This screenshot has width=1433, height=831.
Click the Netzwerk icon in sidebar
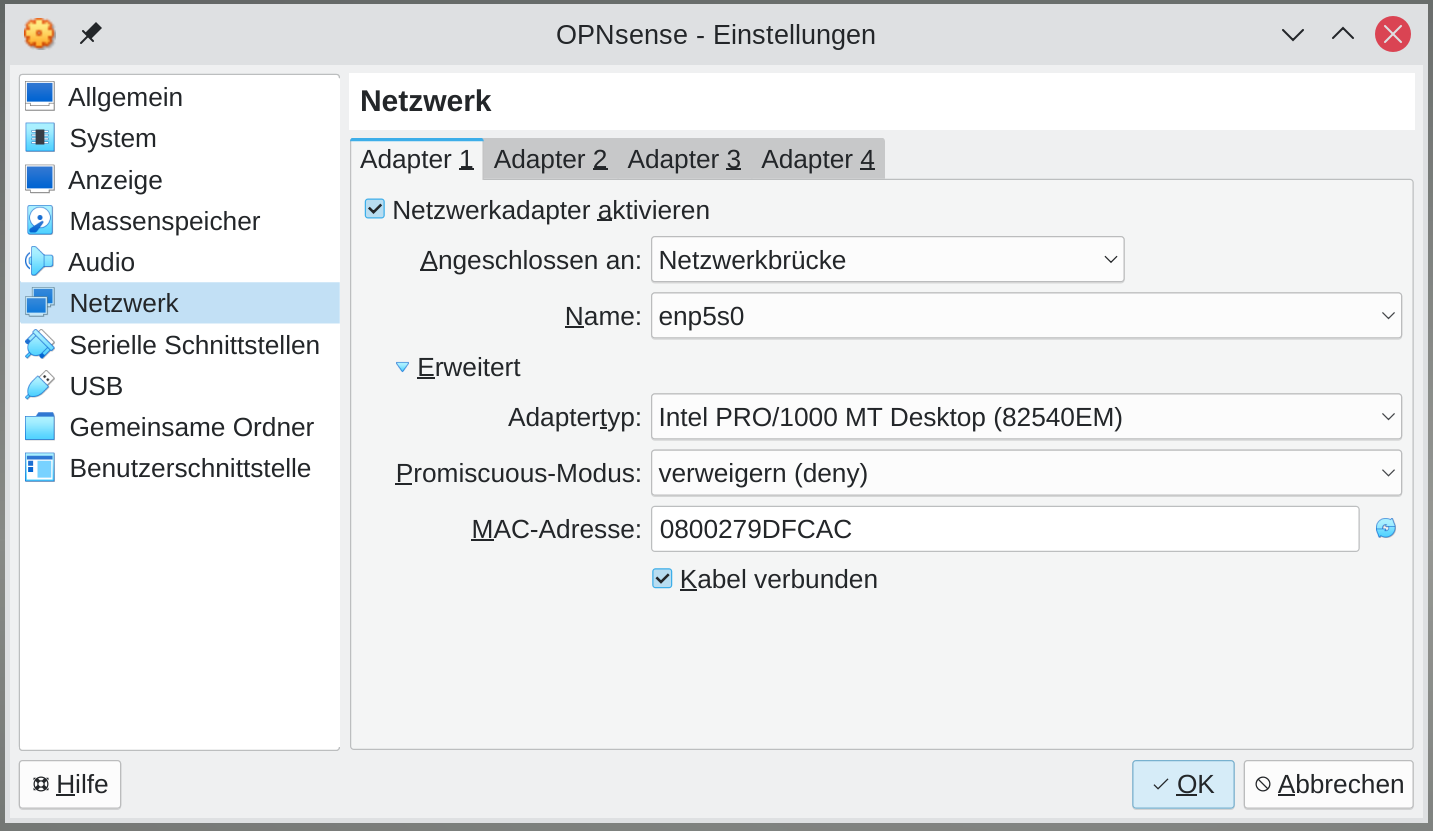pos(40,303)
